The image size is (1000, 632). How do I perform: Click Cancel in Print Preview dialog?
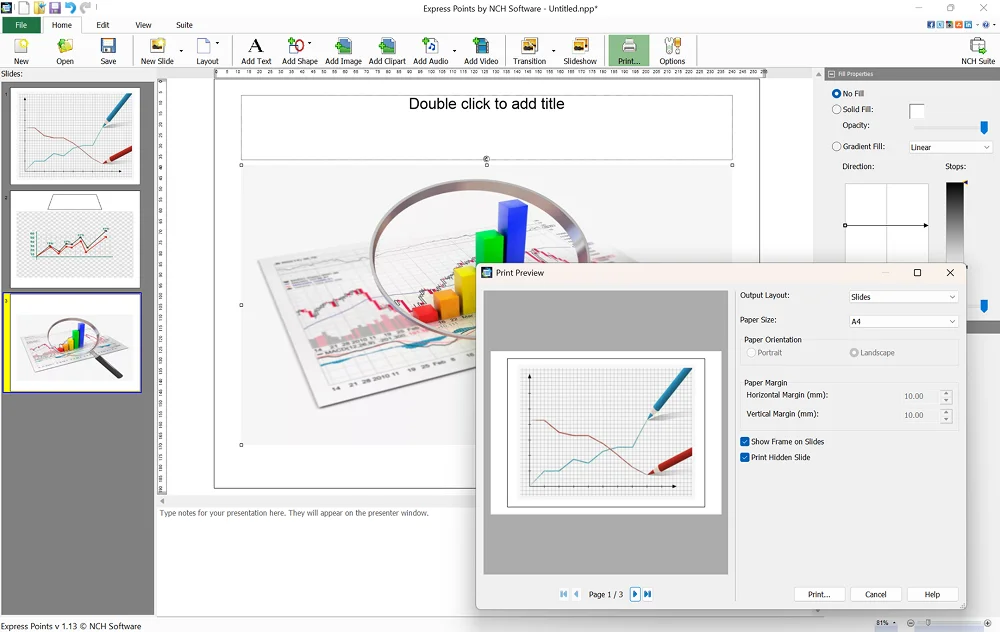(x=875, y=594)
